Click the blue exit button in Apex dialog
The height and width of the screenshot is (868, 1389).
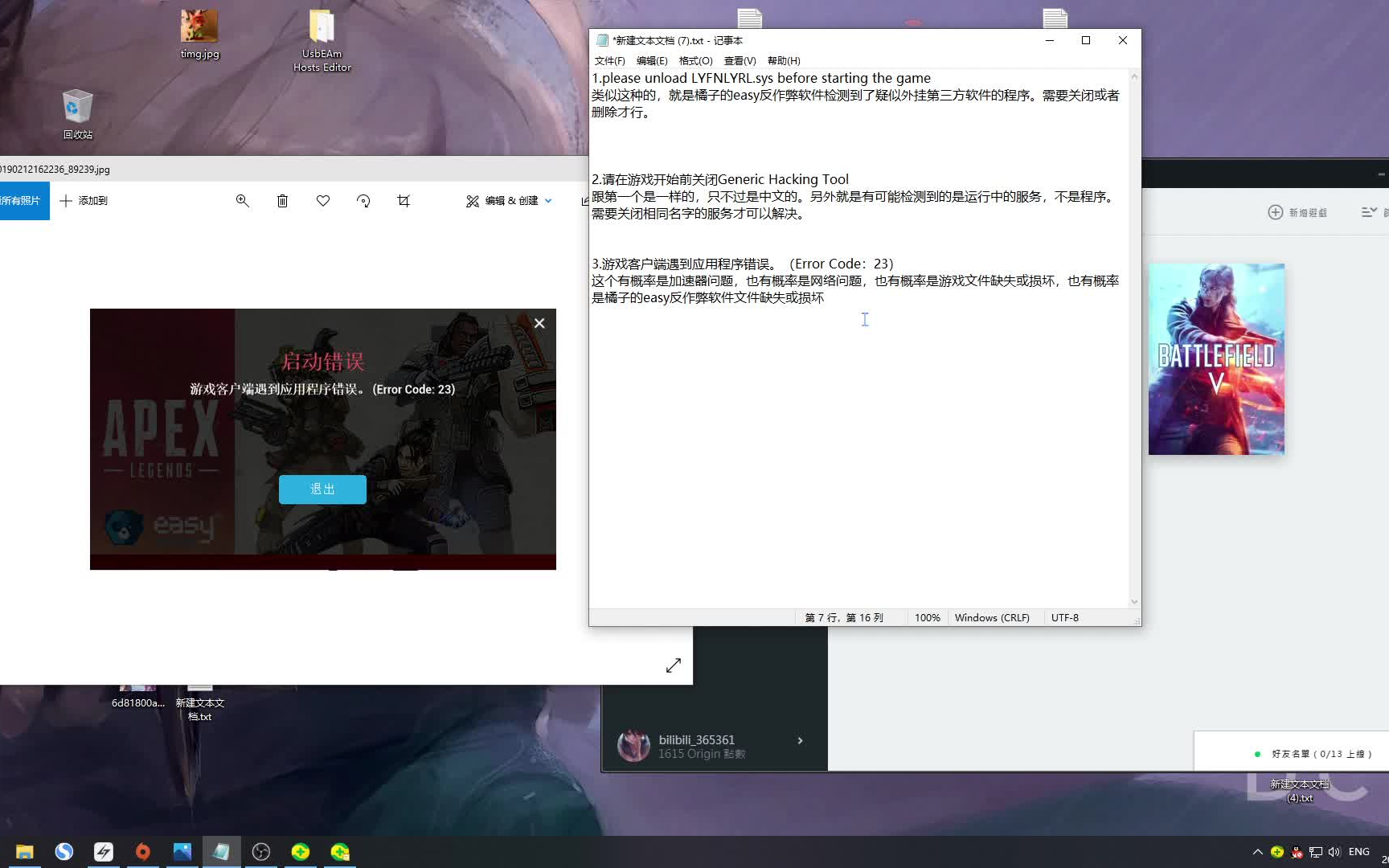click(x=322, y=489)
